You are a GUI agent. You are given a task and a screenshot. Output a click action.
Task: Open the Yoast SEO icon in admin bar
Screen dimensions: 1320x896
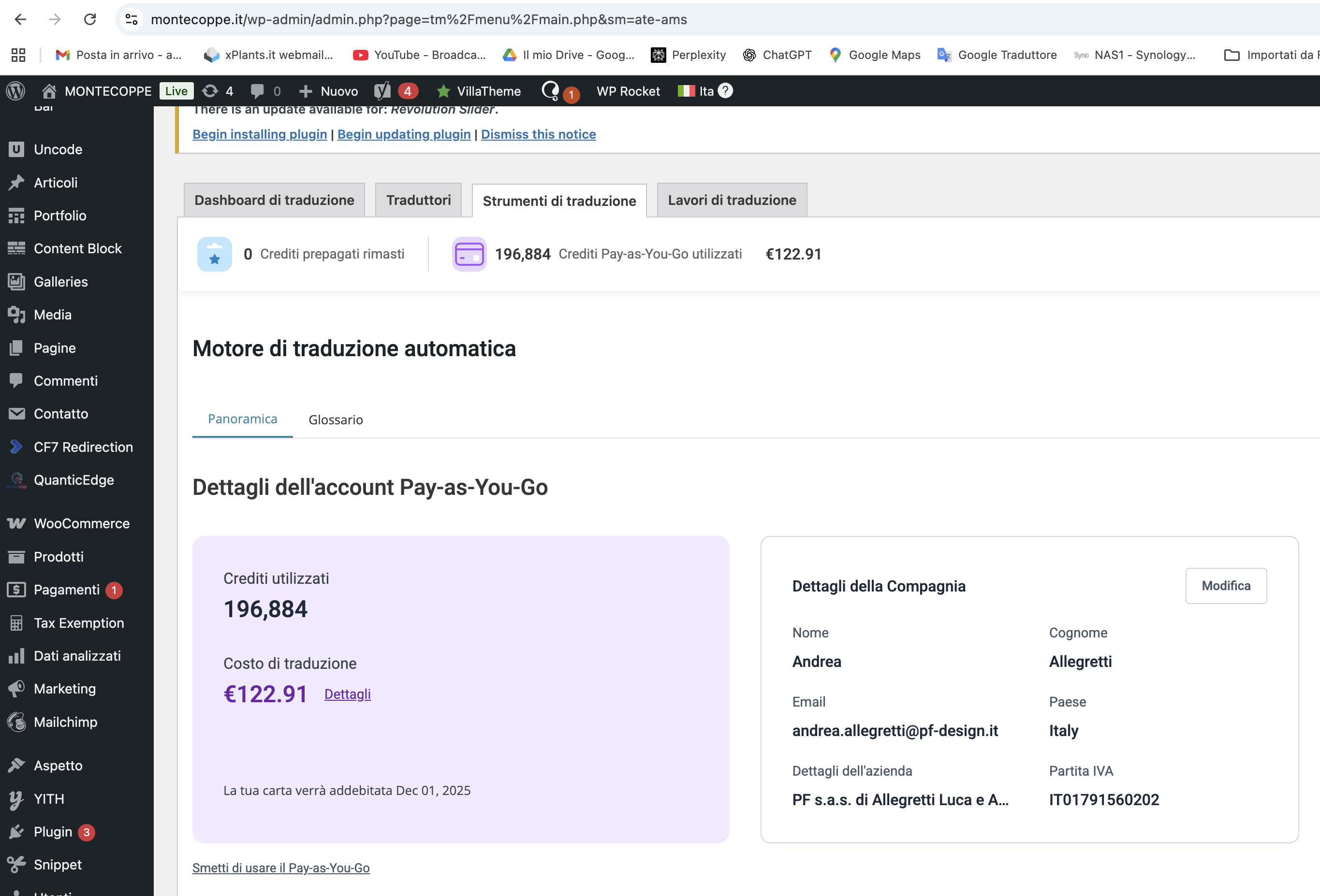pos(382,91)
